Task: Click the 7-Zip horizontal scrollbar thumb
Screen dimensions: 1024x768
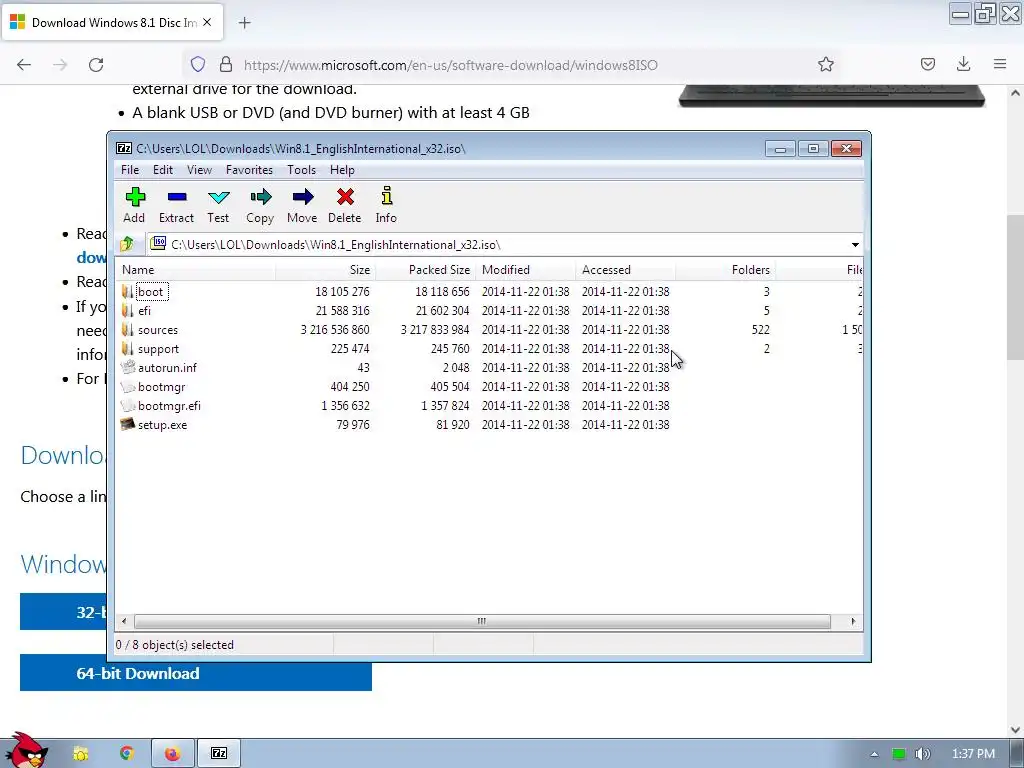Action: (482, 621)
